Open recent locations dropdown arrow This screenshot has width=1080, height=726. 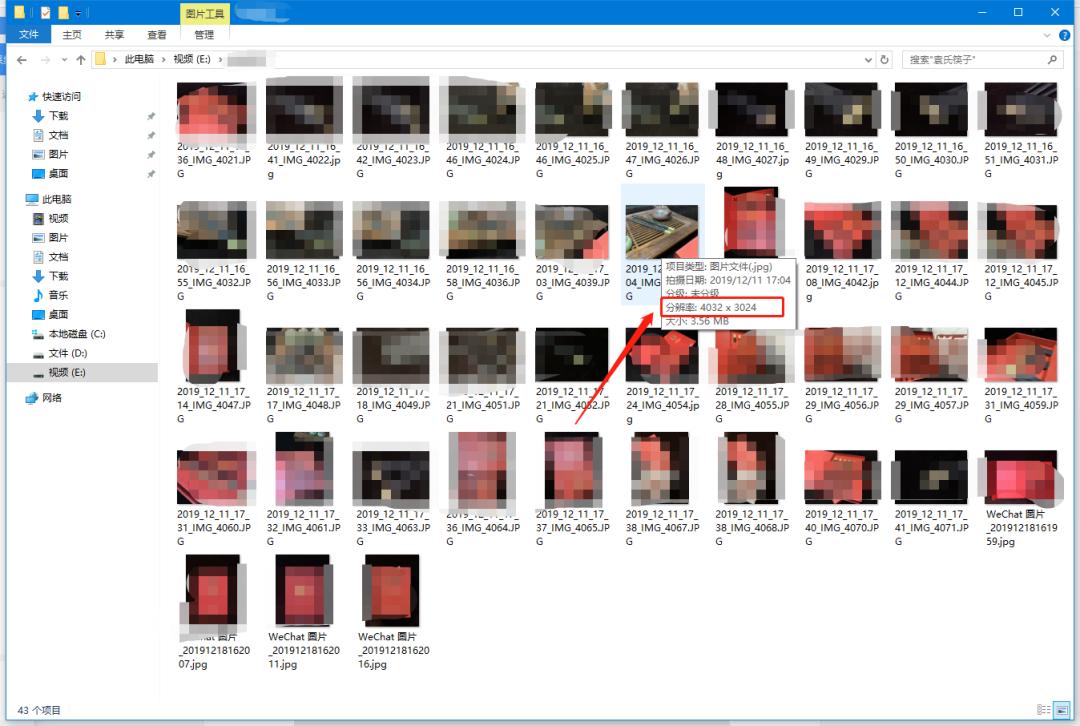tap(62, 60)
